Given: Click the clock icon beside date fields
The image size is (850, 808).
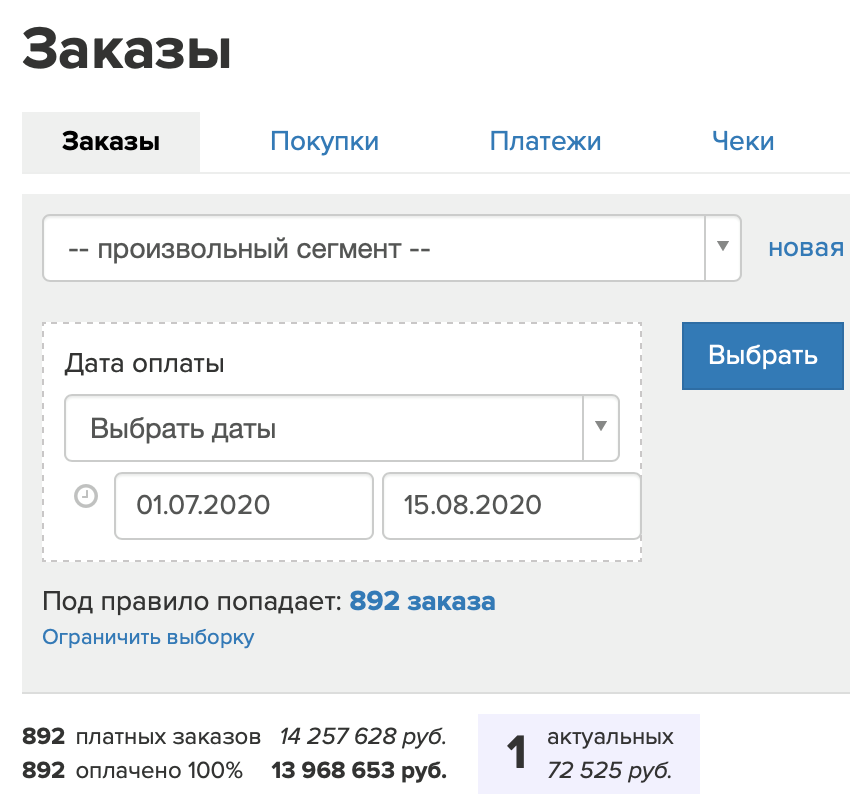Looking at the screenshot, I should click(87, 496).
